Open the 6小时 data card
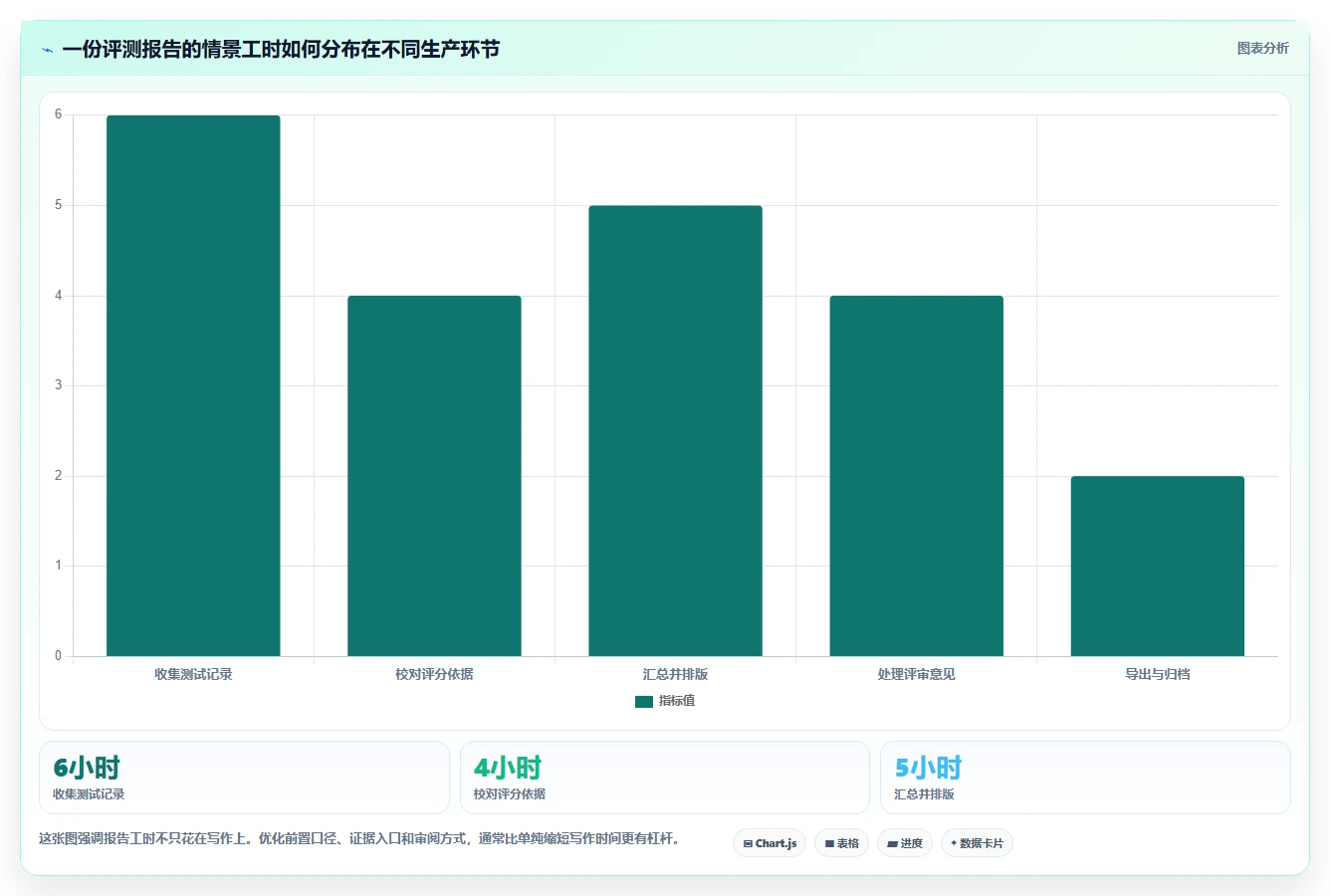Screen dimensions: 1330x896 [244, 778]
